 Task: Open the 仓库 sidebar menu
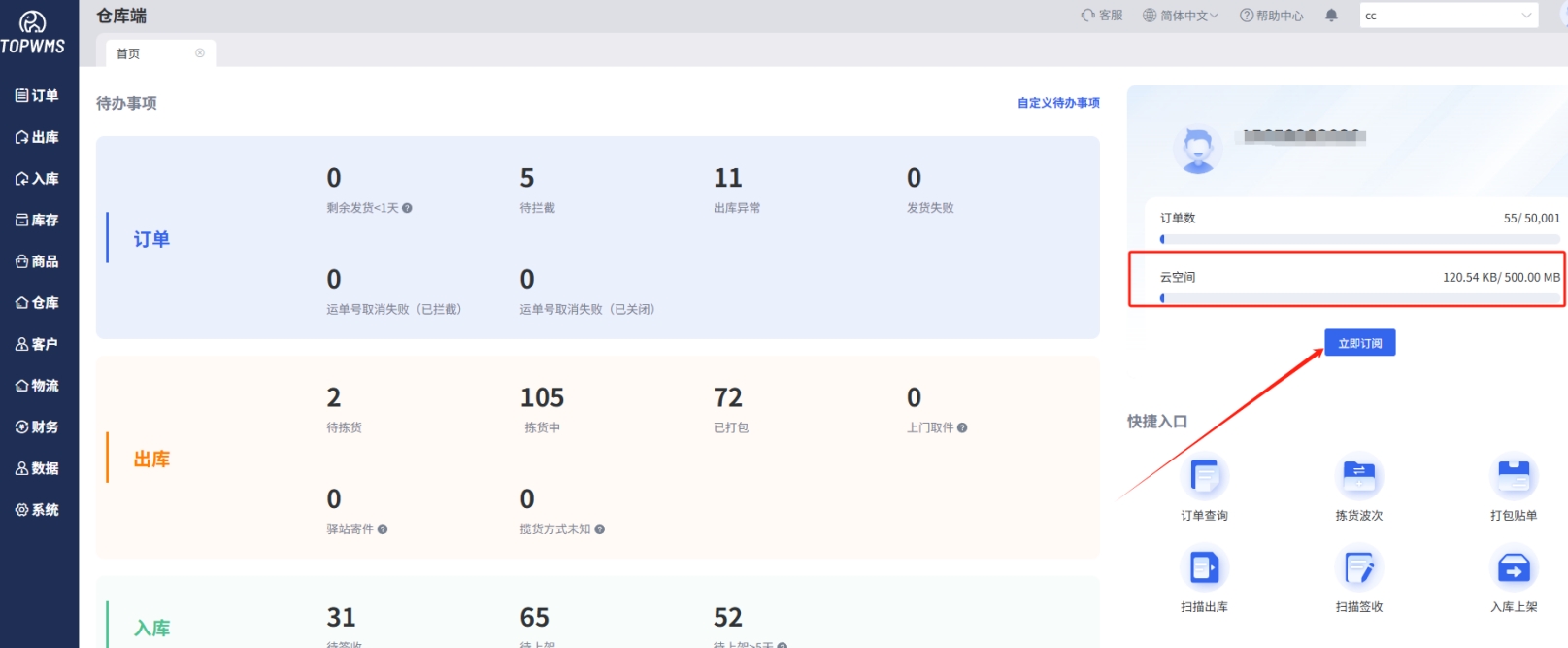pyautogui.click(x=38, y=303)
